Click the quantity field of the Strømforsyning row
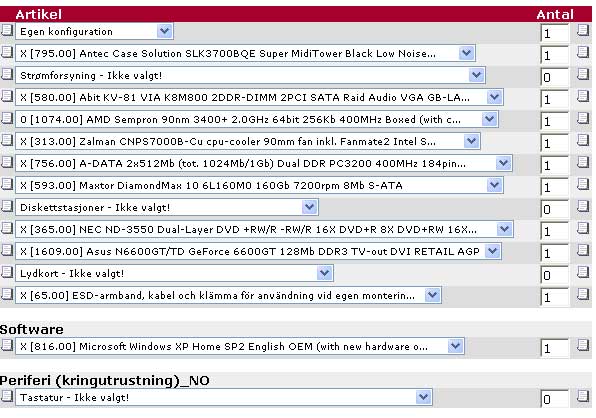Screen dimensions: 596x418 click(555, 78)
